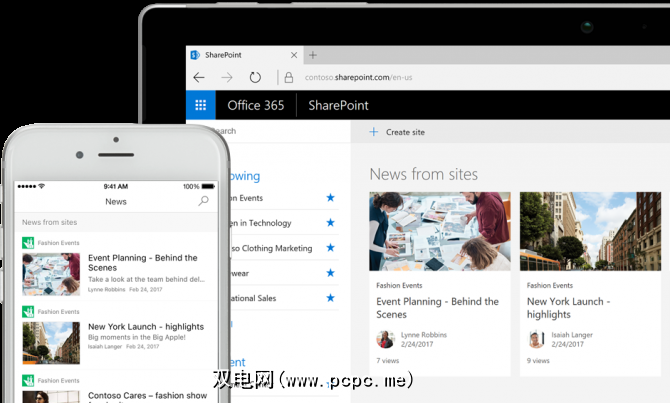
Task: Click the Lynne Robbins author name in browser
Action: pyautogui.click(x=424, y=335)
